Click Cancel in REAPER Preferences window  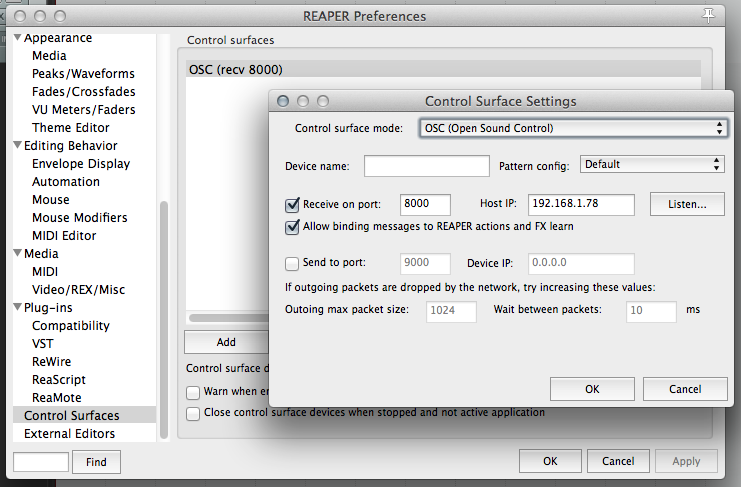click(618, 461)
